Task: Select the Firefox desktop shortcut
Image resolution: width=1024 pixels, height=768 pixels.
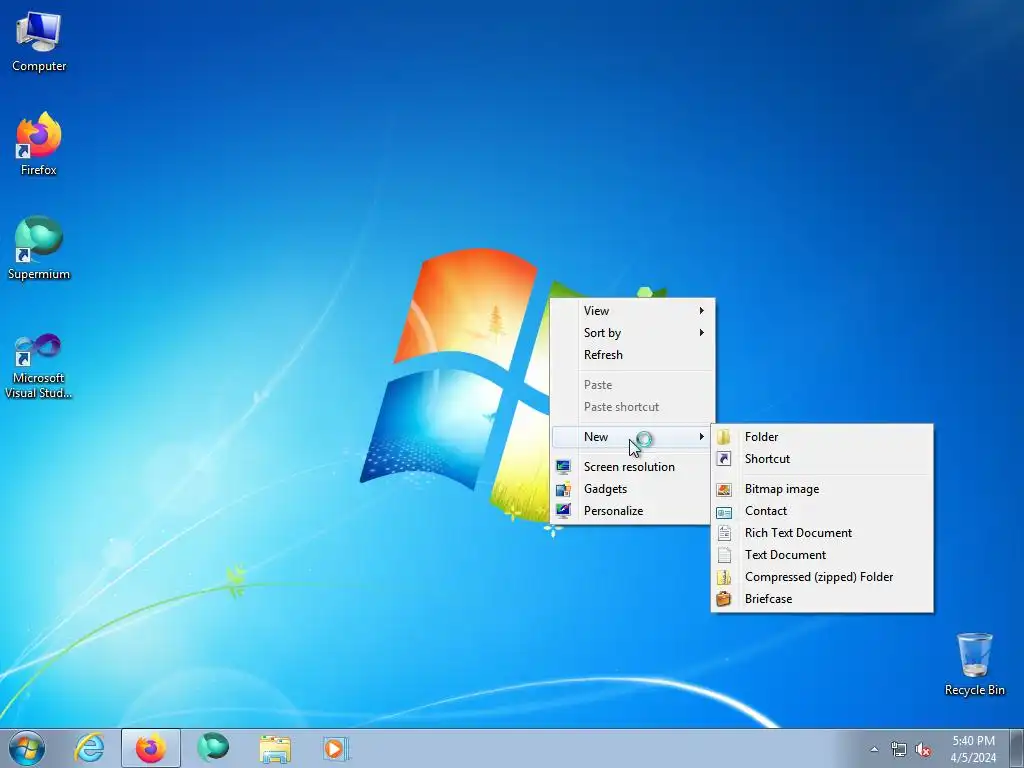Action: (39, 144)
